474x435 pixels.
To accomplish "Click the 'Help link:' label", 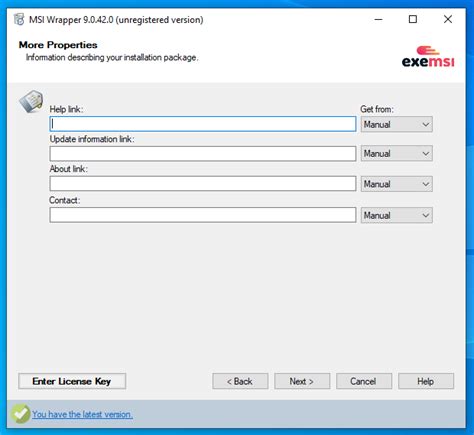I will click(66, 109).
